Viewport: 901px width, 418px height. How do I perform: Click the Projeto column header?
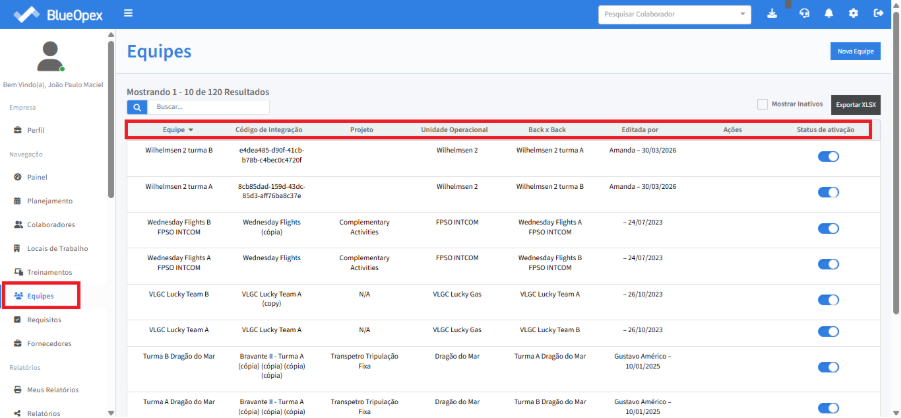point(362,130)
